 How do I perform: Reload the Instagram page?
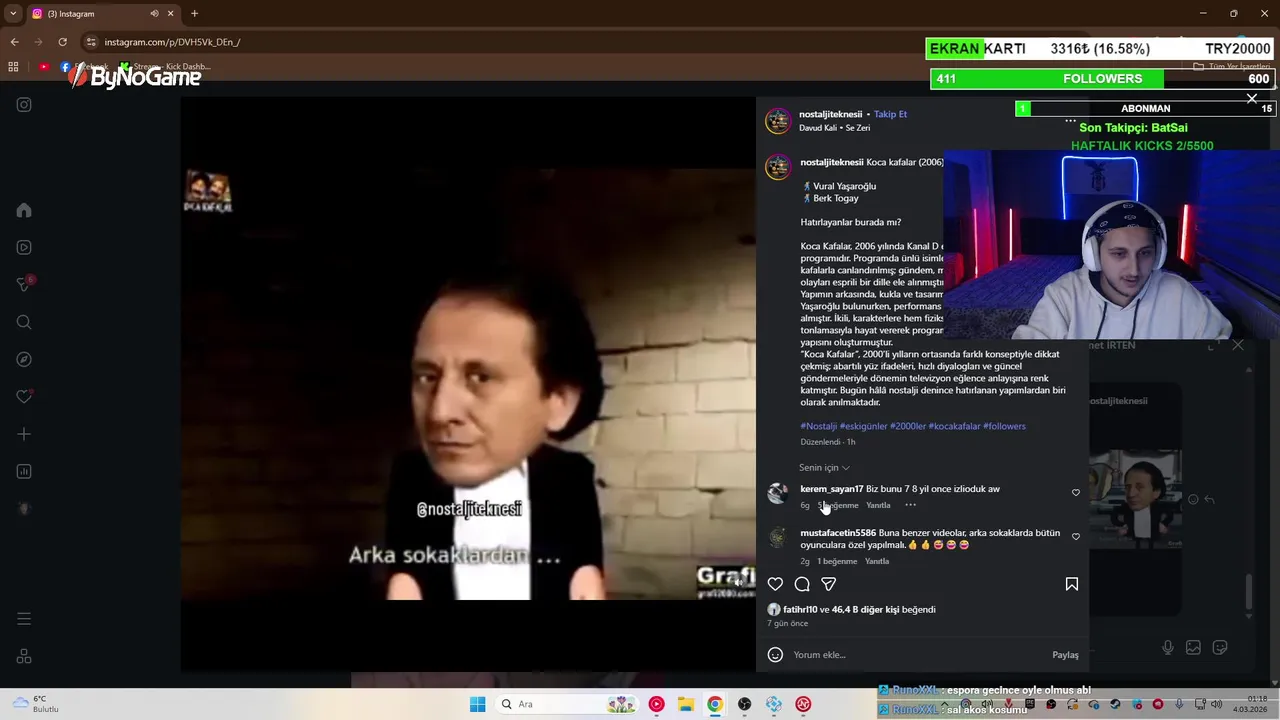[x=62, y=42]
